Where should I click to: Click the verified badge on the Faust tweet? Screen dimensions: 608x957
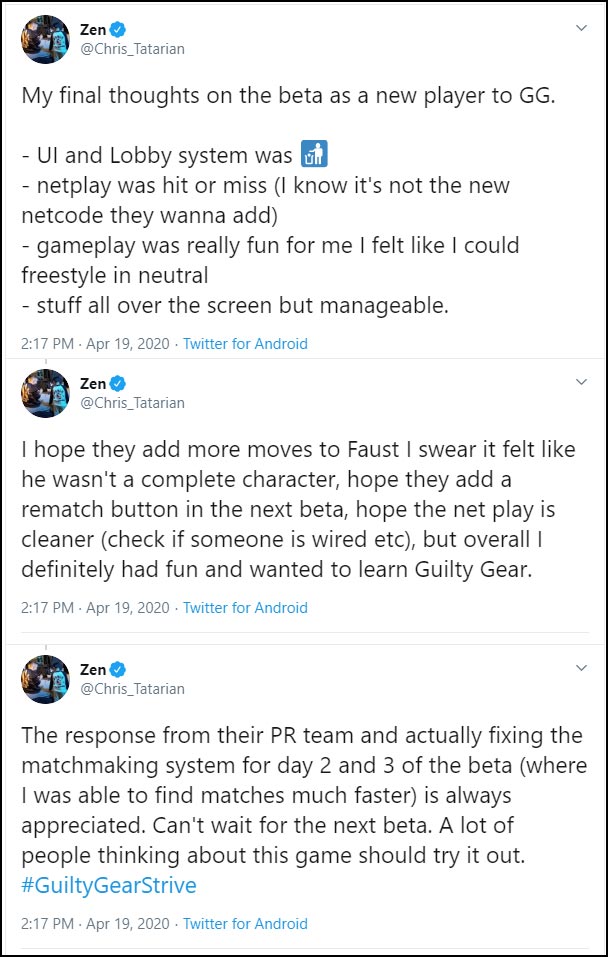118,383
